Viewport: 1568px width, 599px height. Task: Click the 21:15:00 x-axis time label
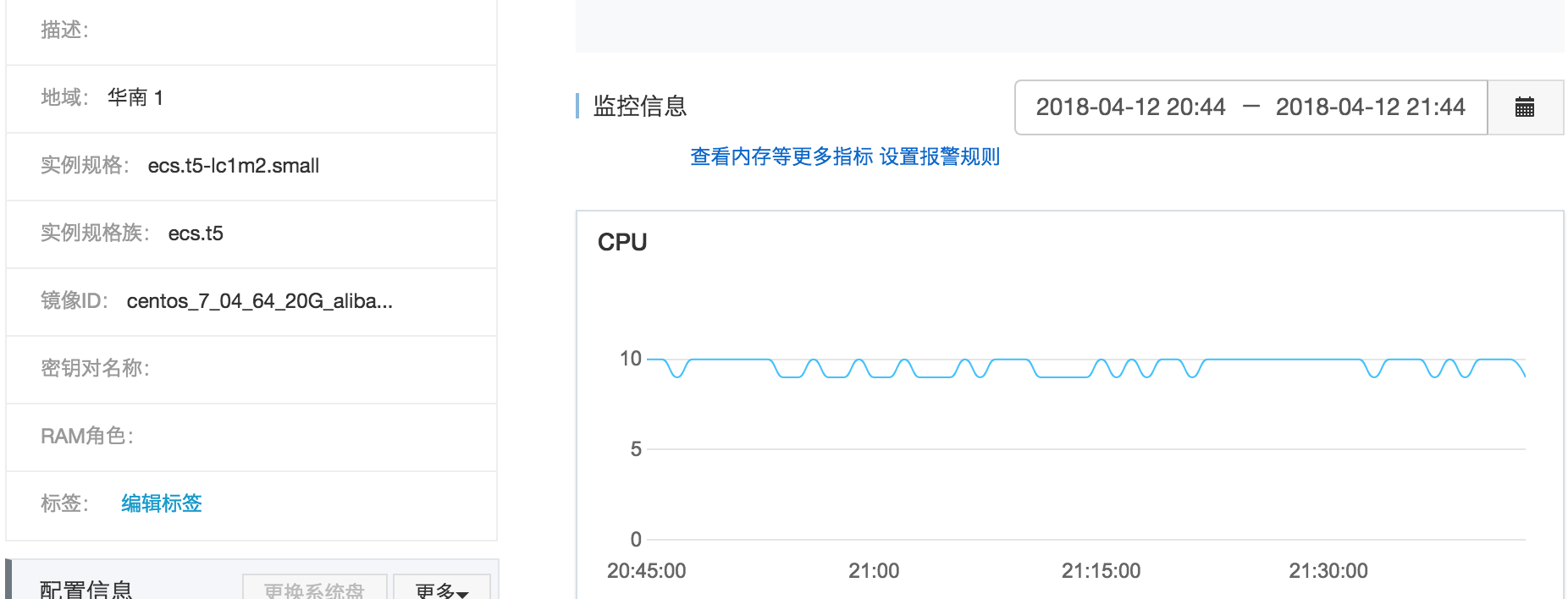click(x=1101, y=571)
